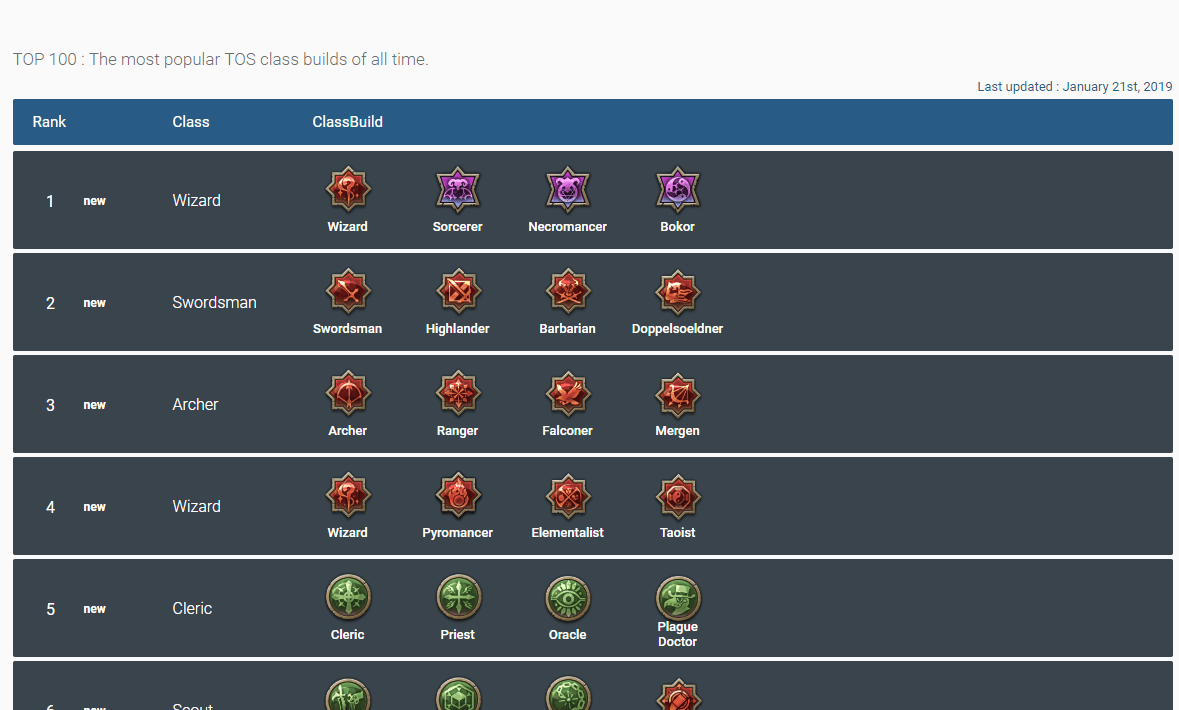The width and height of the screenshot is (1179, 710).
Task: Open rank 3 Archer build row
Action: pyautogui.click(x=593, y=405)
